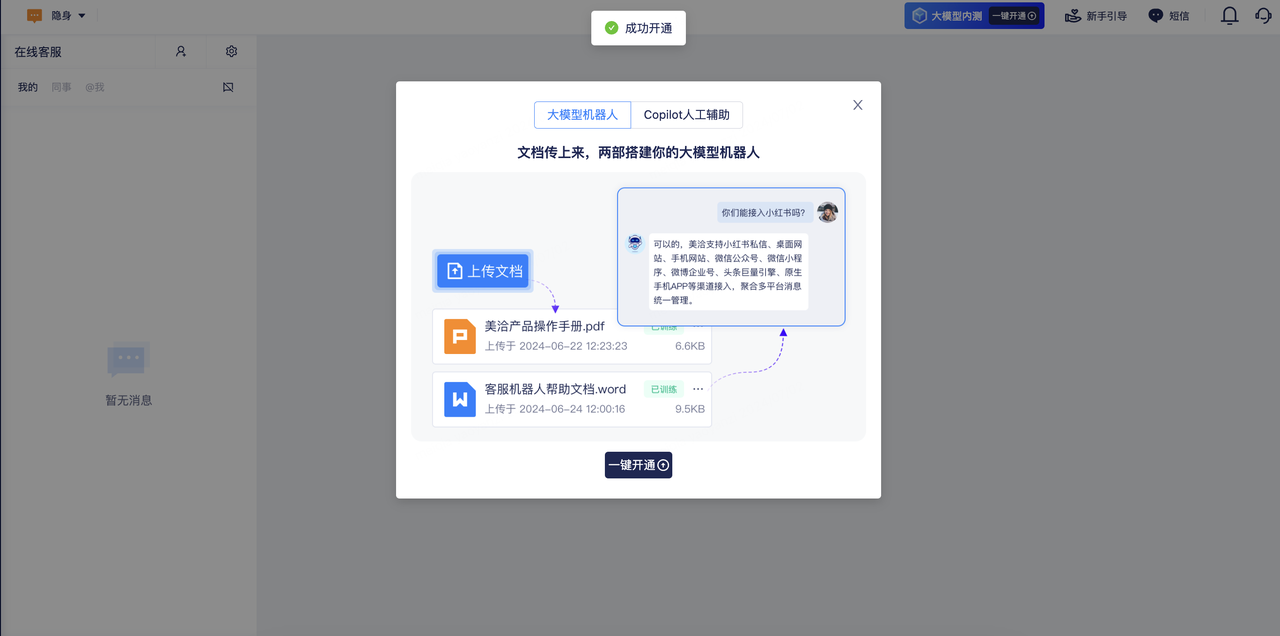Click the 暂无消息 empty message icon
This screenshot has width=1280, height=636.
(128, 360)
